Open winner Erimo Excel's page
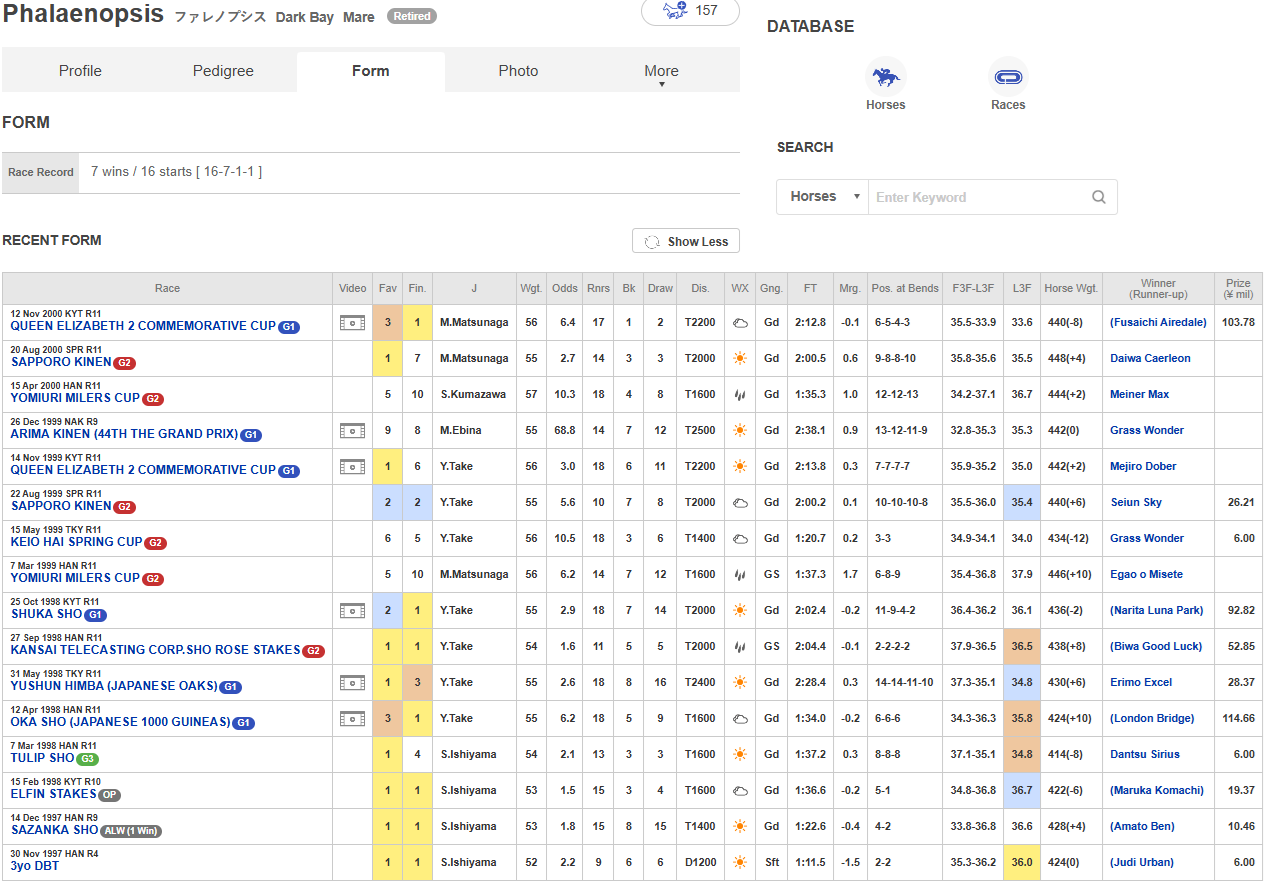The image size is (1276, 889). point(1141,682)
